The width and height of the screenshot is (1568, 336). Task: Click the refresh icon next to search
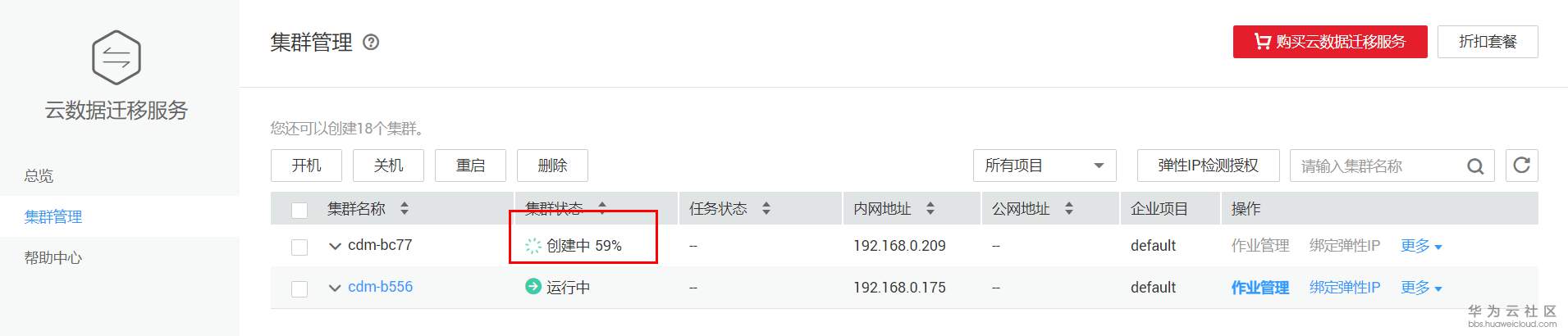1521,166
